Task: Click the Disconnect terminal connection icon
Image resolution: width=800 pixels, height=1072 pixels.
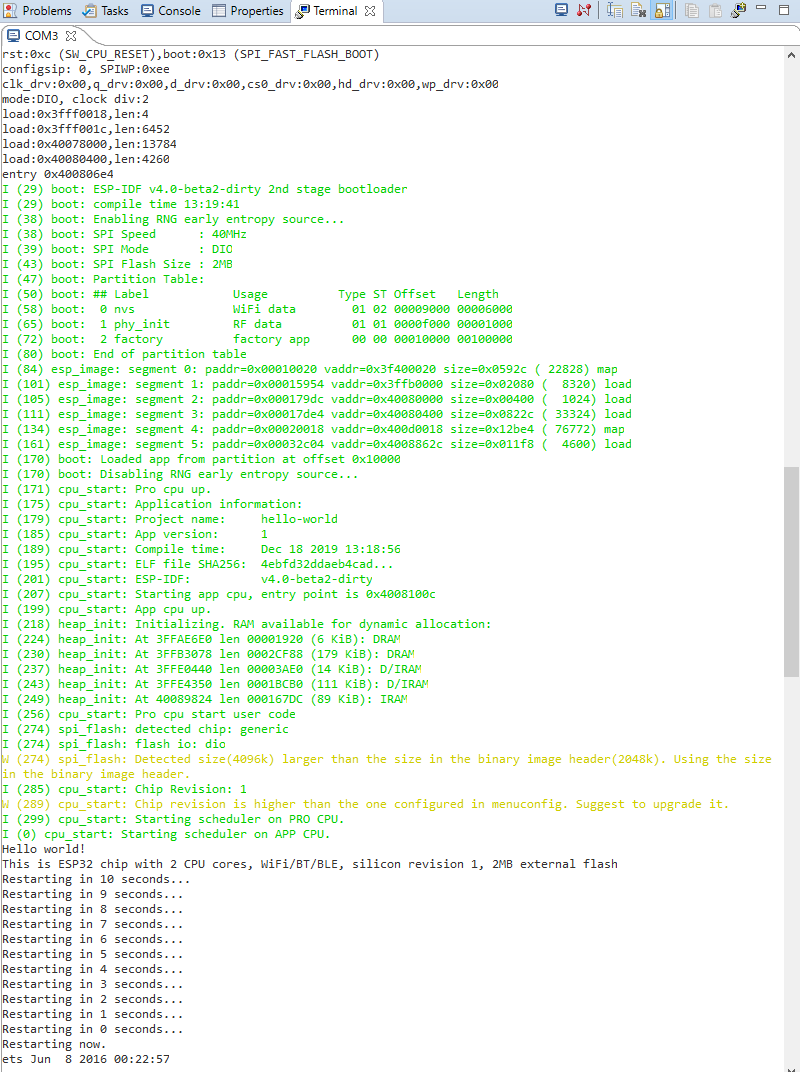Action: (583, 10)
